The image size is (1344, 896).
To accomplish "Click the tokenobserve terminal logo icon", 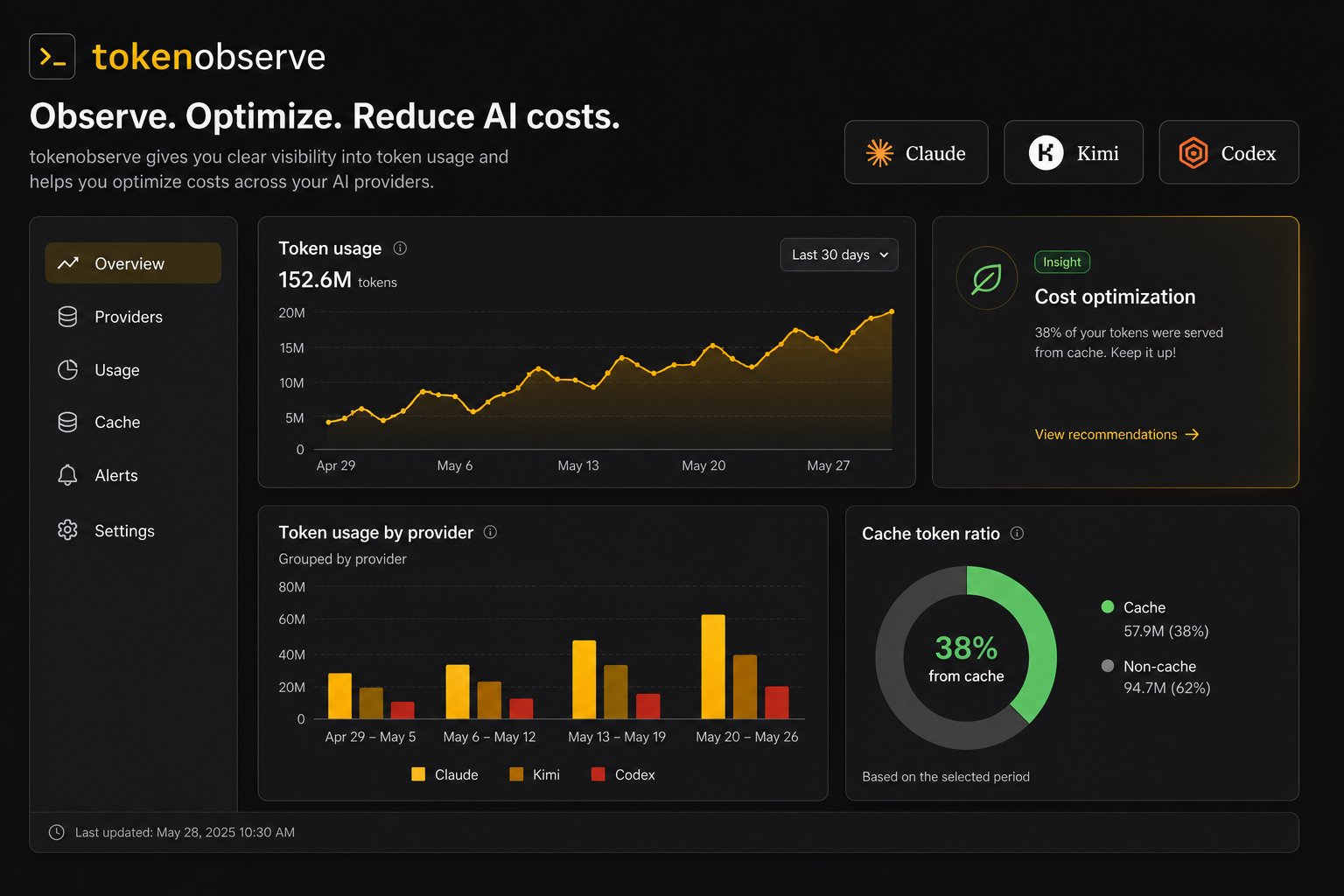I will (x=52, y=57).
